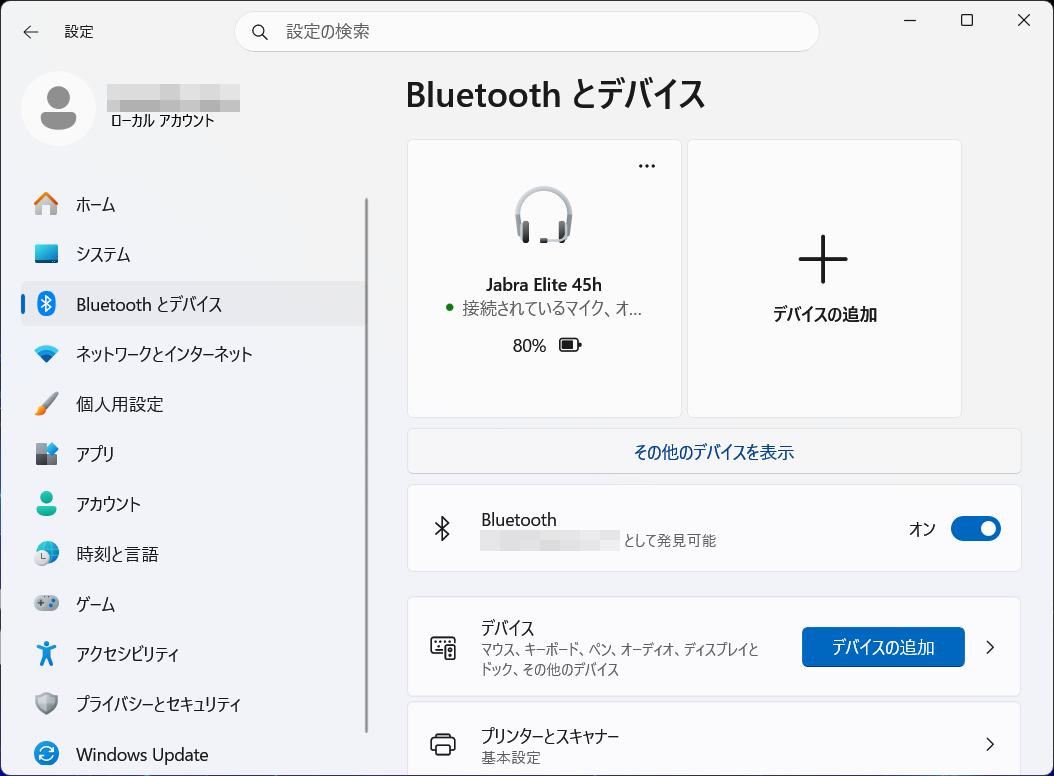This screenshot has height=776, width=1054.
Task: Expand デバイス row chevron
Action: click(x=989, y=647)
